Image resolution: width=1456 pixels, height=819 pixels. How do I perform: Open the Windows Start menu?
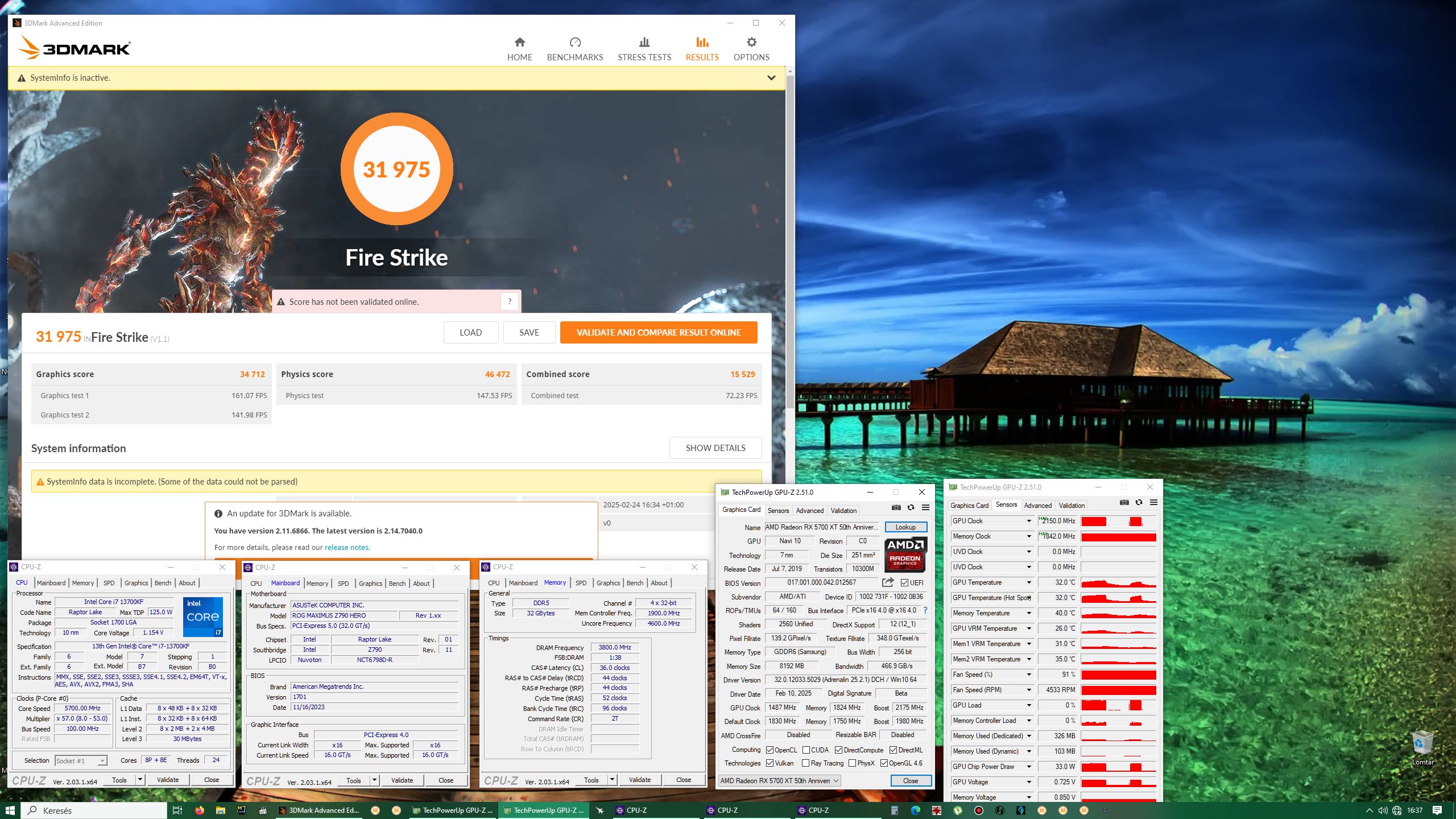10,810
